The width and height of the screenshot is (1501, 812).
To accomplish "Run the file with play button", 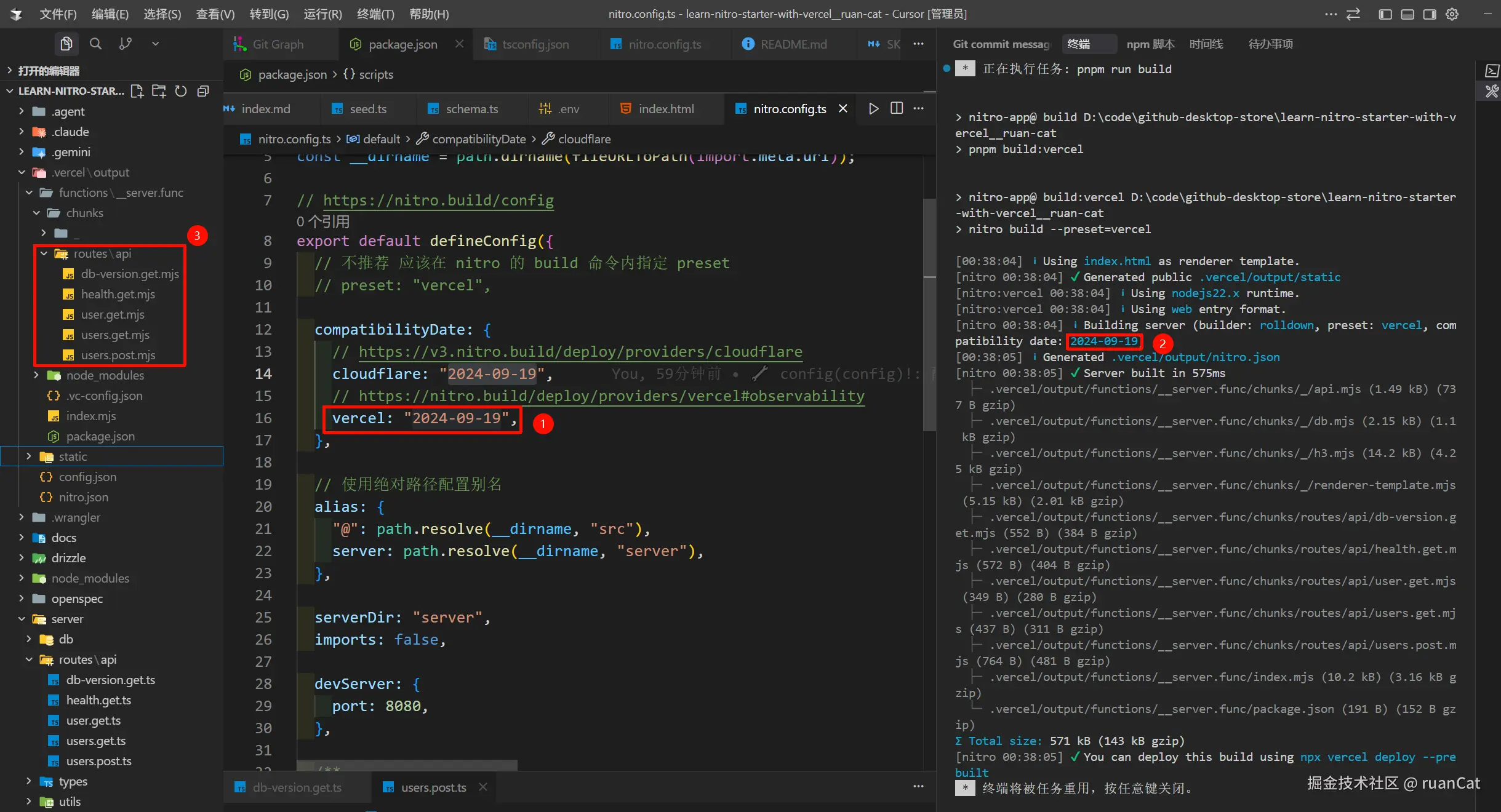I will pos(873,108).
